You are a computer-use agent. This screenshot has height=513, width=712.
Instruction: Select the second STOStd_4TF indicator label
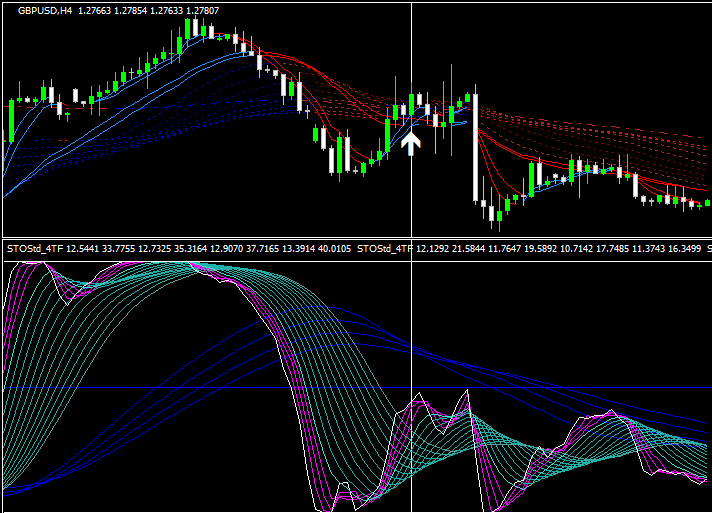[x=385, y=248]
